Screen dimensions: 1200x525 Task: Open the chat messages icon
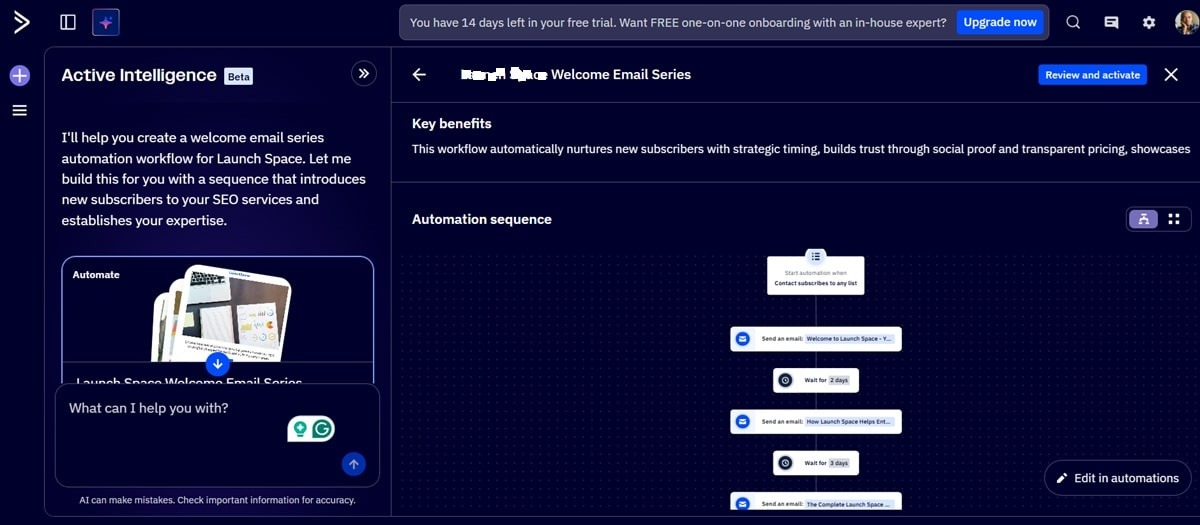coord(1111,22)
